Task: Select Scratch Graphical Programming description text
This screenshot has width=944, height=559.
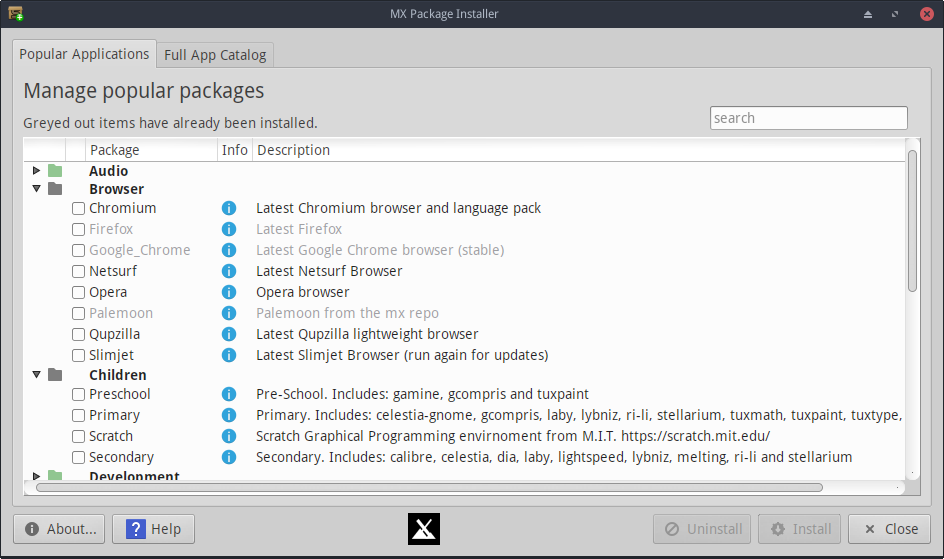Action: tap(513, 436)
